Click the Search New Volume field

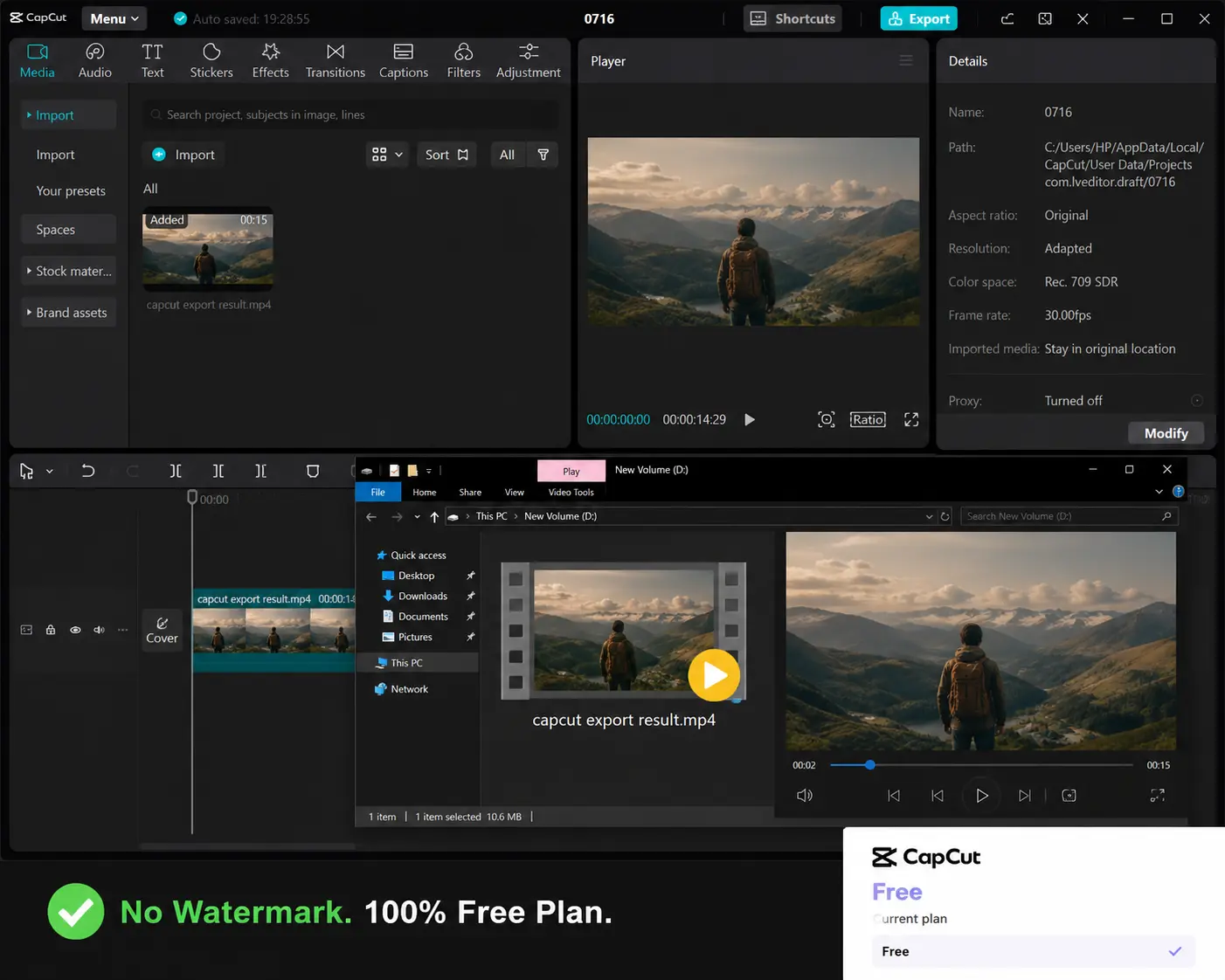tap(1069, 516)
